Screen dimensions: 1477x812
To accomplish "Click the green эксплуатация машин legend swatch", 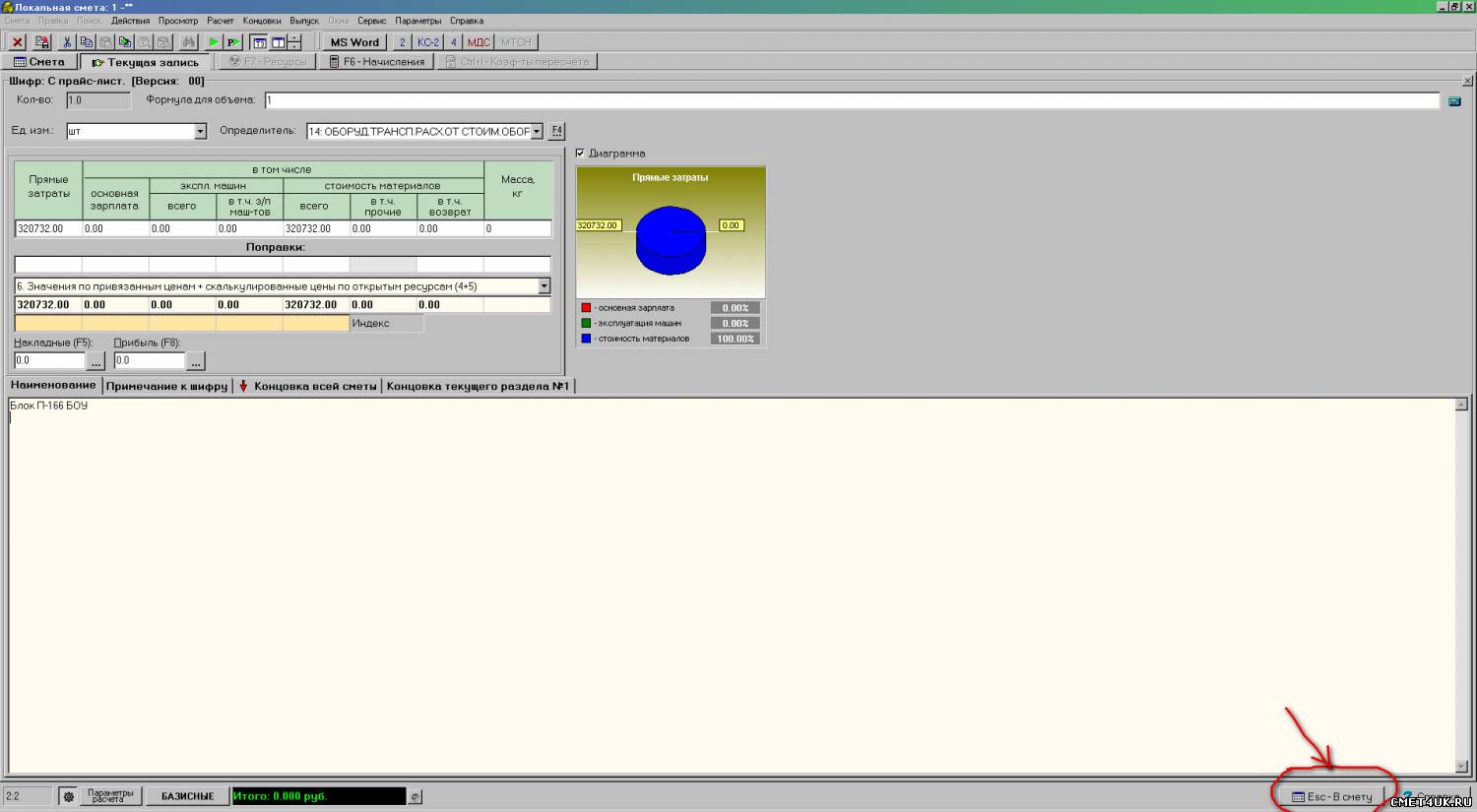I will click(x=586, y=323).
